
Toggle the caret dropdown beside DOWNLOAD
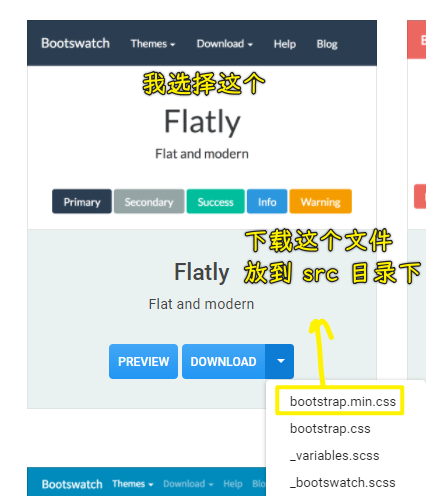pyautogui.click(x=280, y=361)
